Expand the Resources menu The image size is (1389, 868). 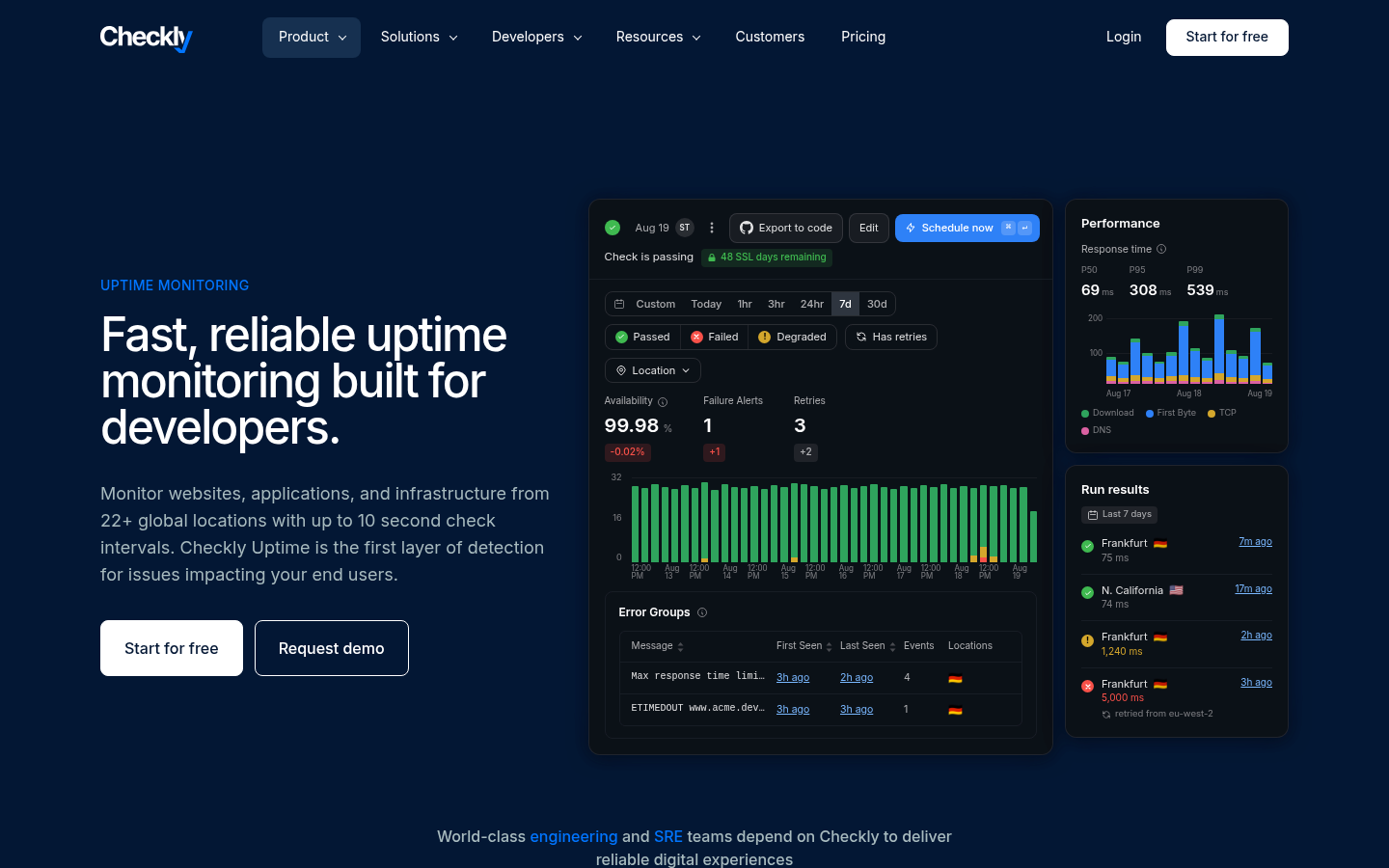pos(658,38)
